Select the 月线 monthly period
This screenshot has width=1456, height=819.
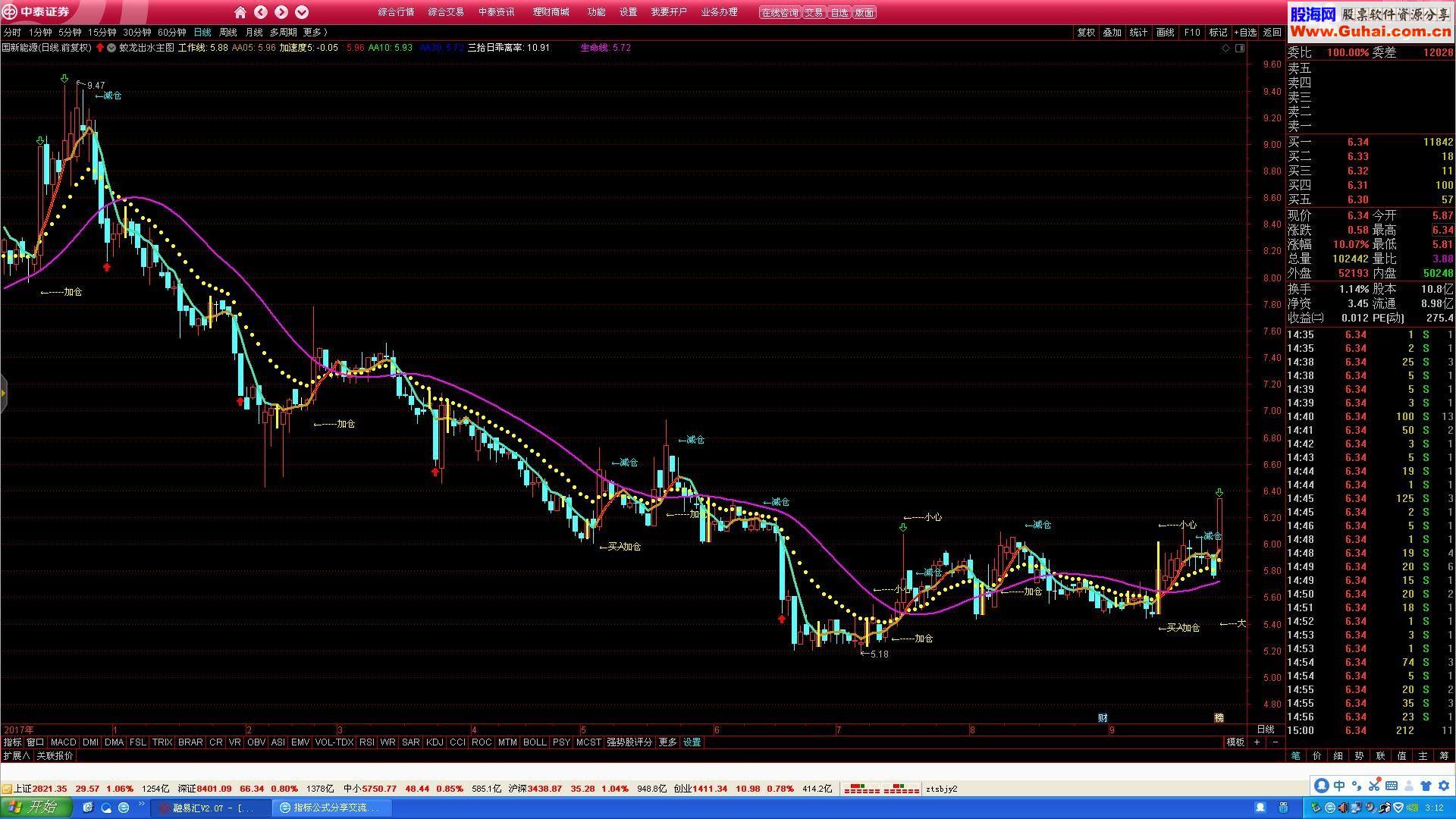point(253,33)
